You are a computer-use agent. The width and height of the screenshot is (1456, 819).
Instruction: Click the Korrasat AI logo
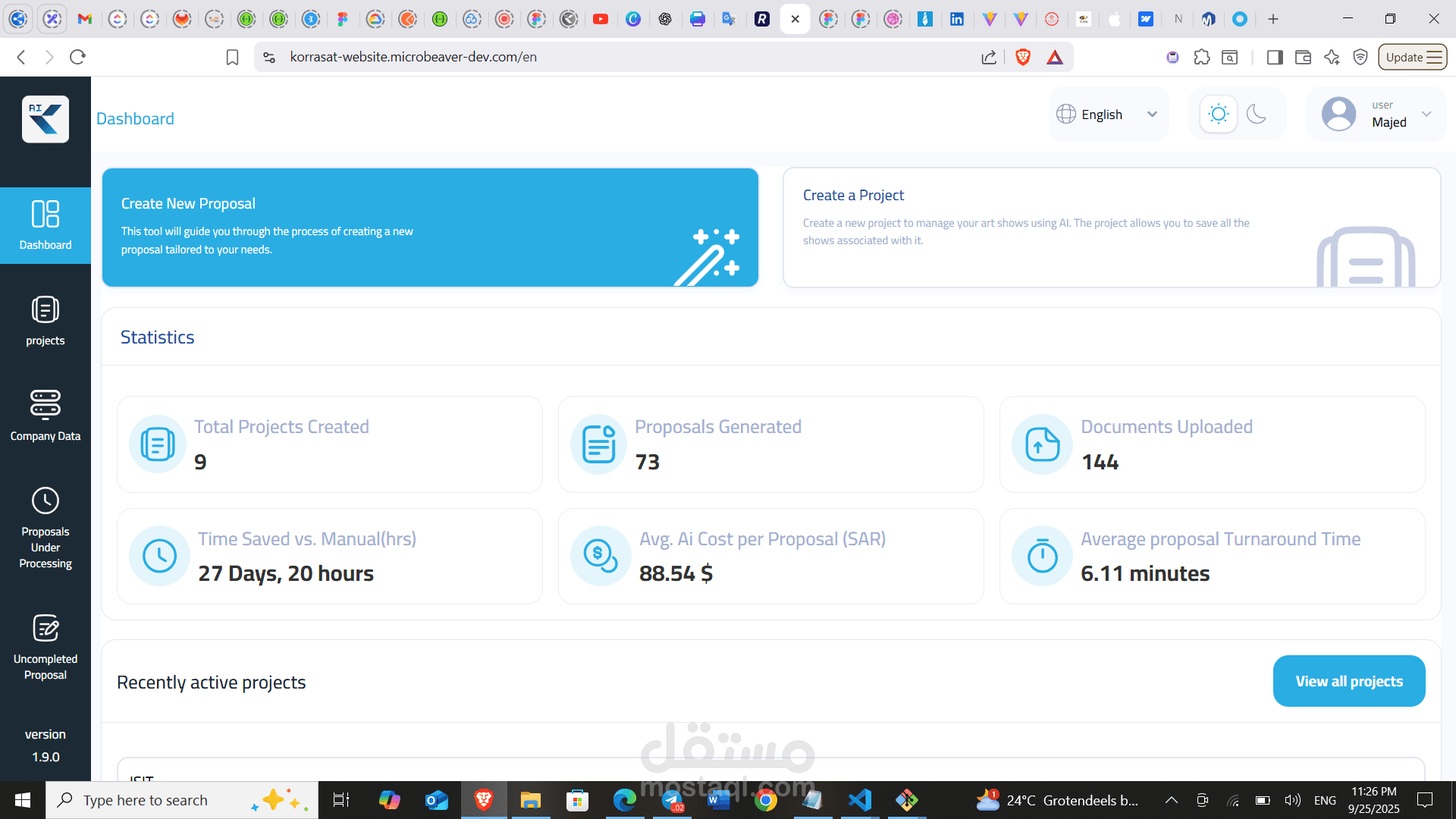[x=45, y=119]
